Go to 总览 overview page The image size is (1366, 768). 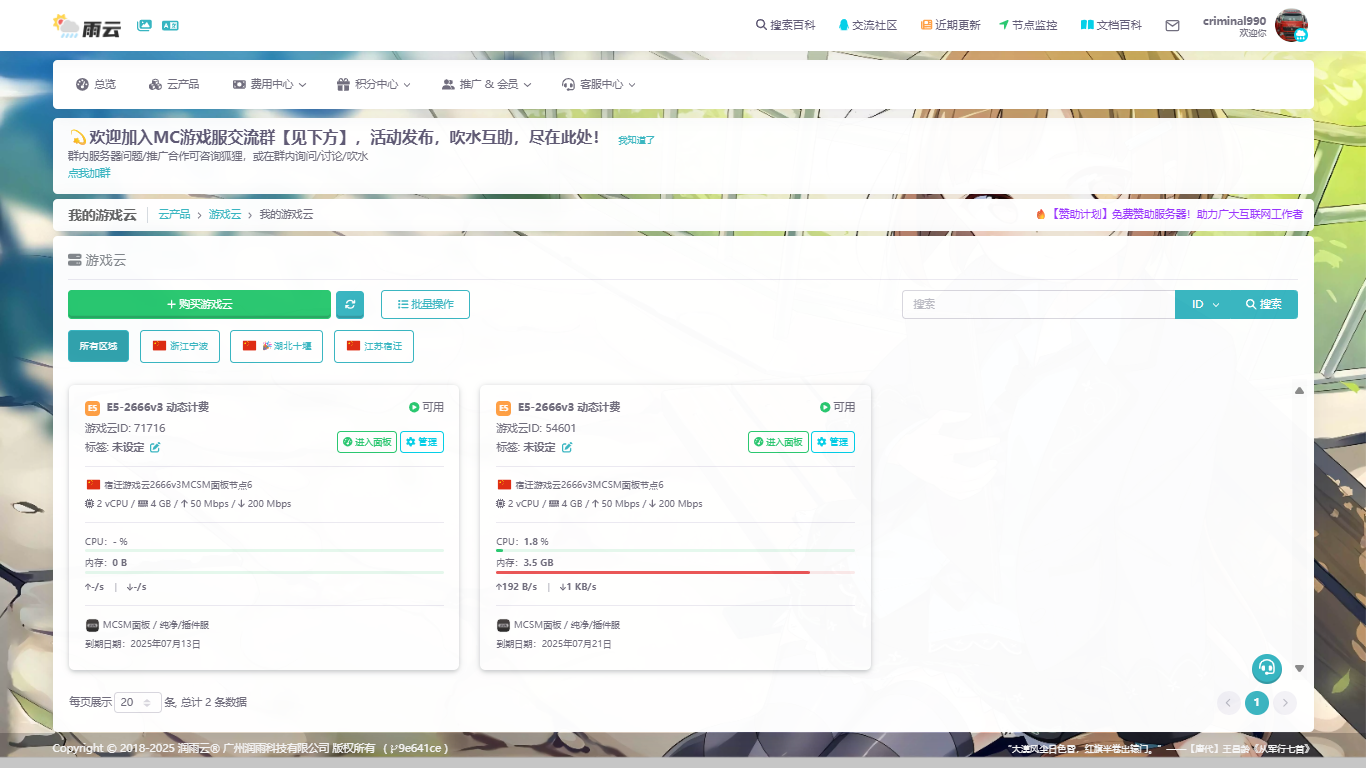96,85
